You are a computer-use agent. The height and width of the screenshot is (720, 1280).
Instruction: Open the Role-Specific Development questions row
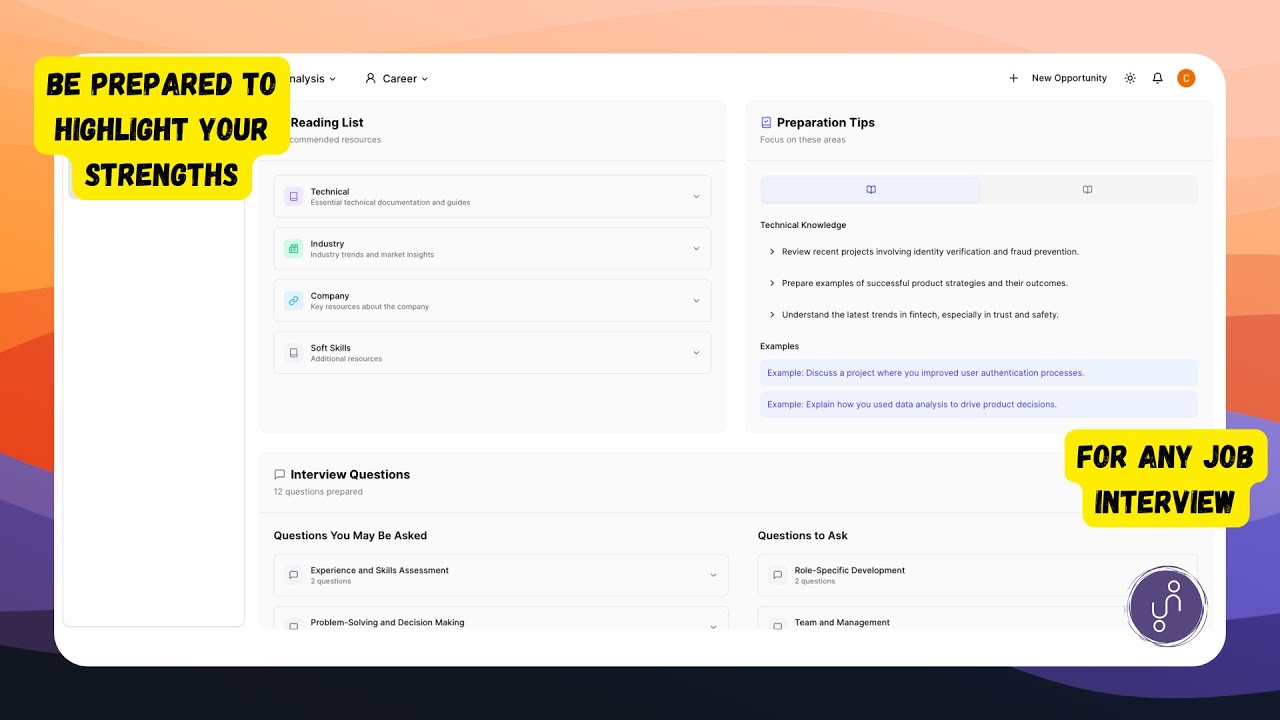977,575
